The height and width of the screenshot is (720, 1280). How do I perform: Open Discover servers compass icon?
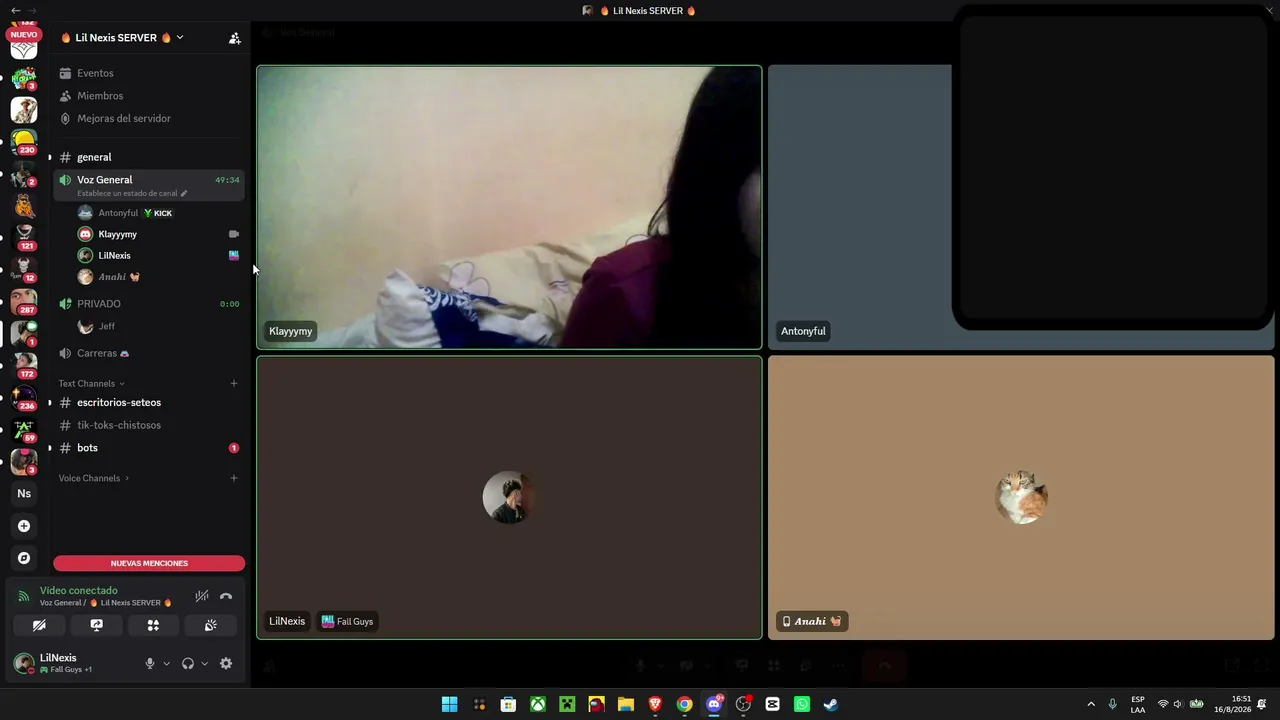click(x=24, y=558)
